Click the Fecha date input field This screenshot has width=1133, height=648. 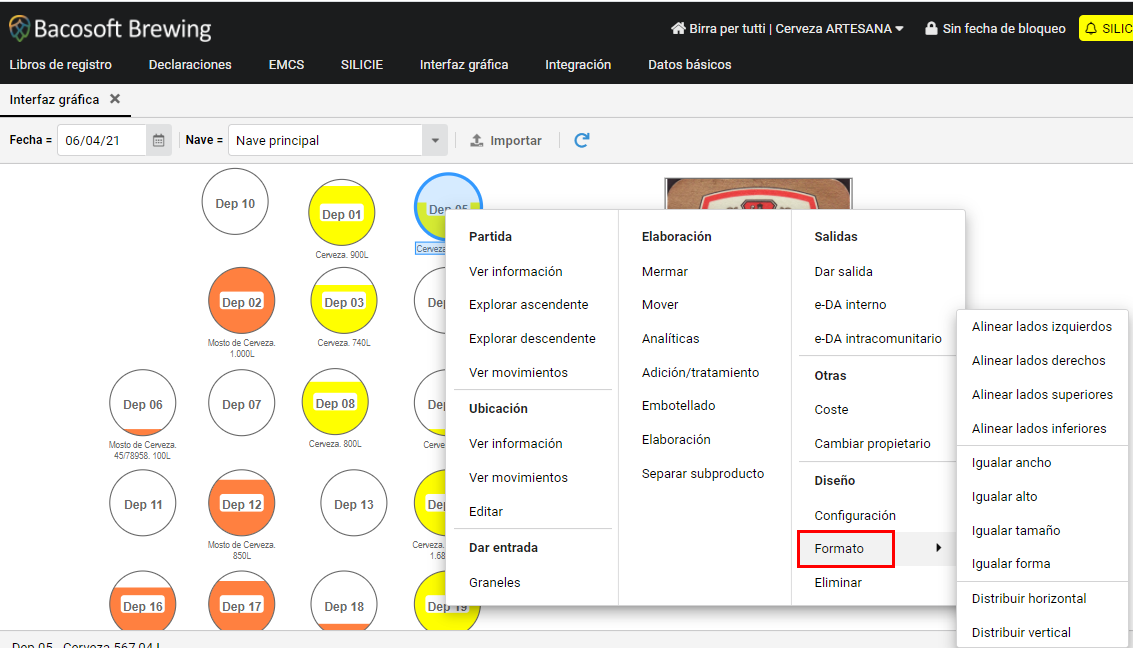(102, 140)
